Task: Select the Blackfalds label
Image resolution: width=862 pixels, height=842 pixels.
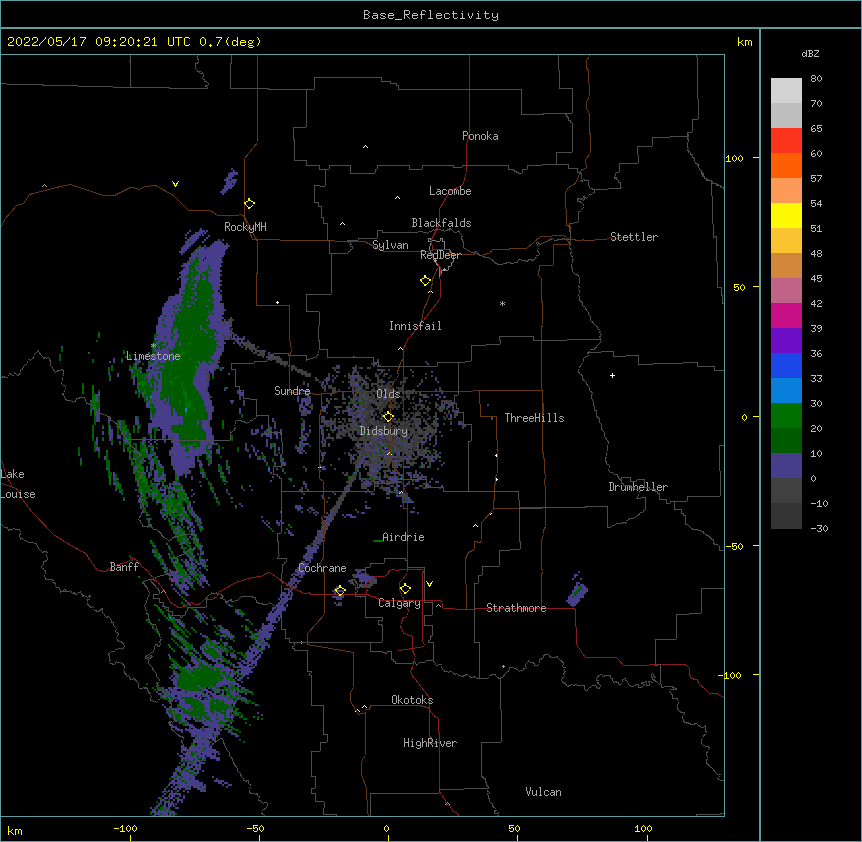Action: click(x=441, y=223)
